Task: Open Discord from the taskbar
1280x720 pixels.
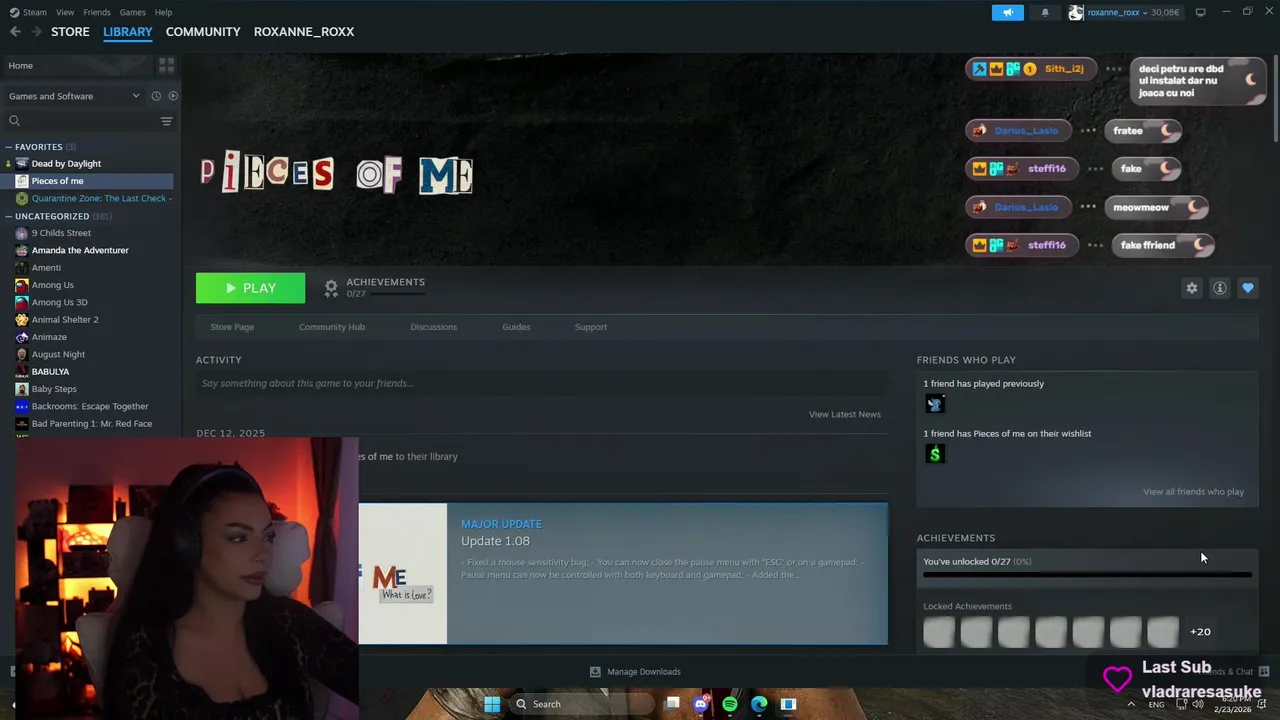Action: (x=701, y=704)
